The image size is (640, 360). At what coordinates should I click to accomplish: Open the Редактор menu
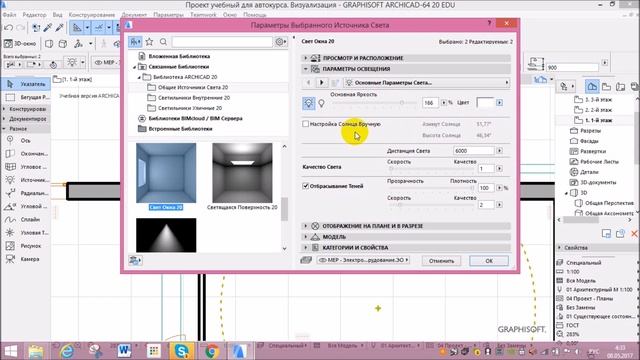34,15
